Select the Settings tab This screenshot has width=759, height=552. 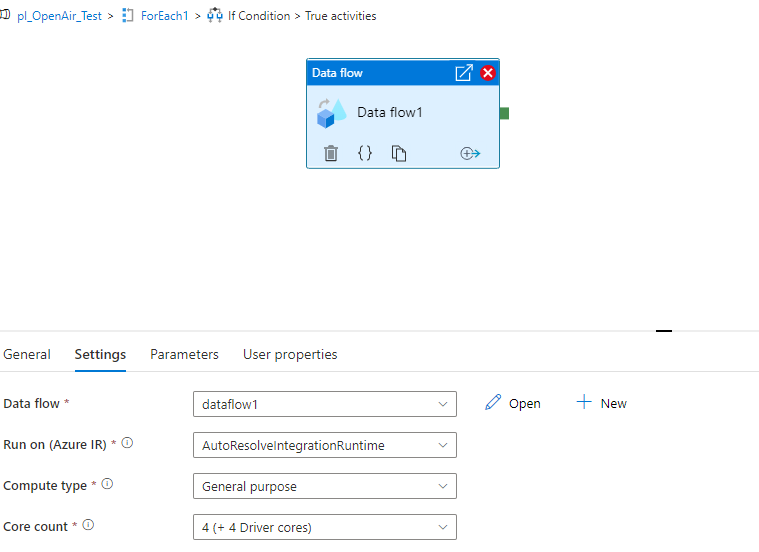(100, 354)
